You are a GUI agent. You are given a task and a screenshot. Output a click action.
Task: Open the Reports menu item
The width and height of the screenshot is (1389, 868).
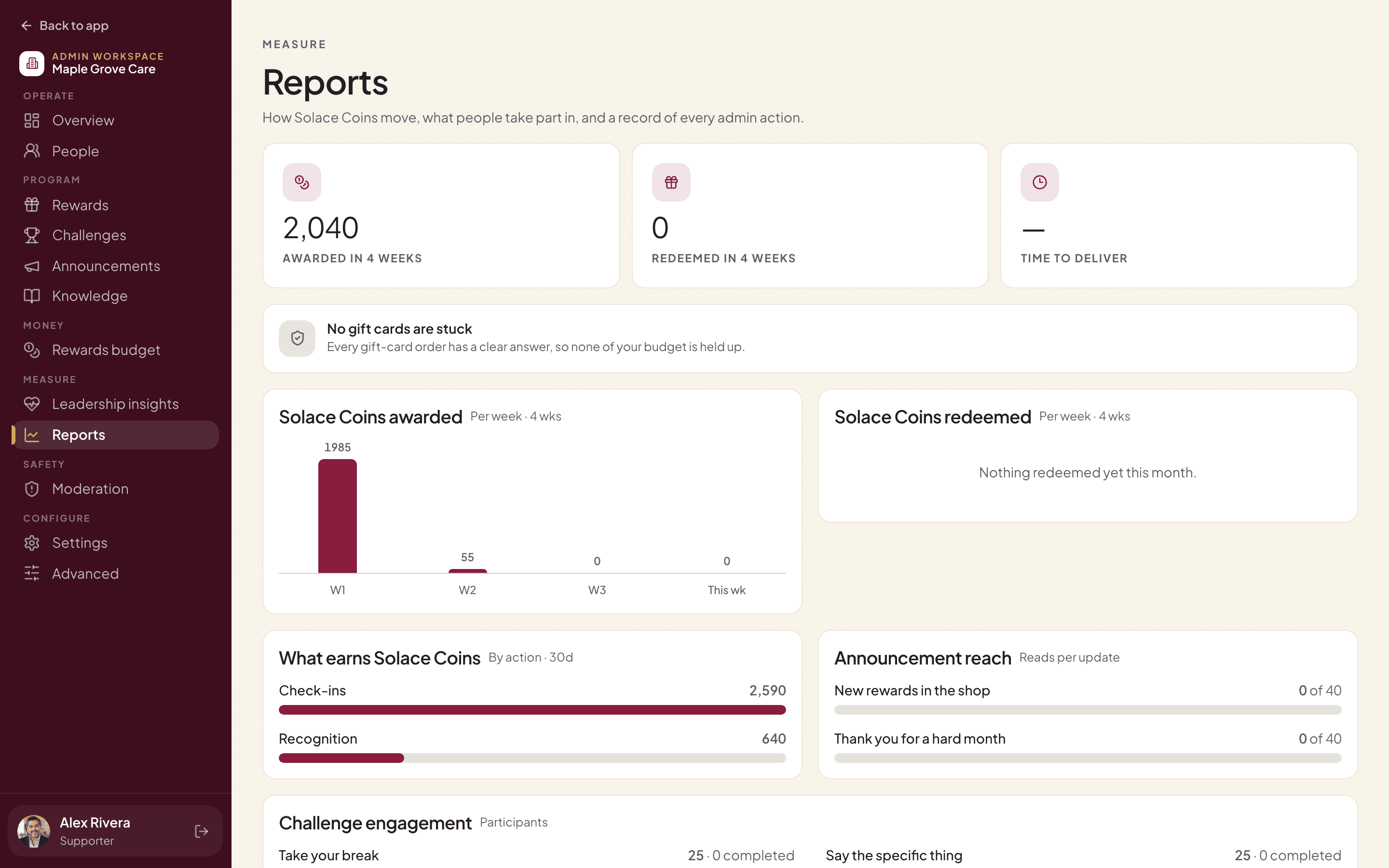[x=115, y=434]
